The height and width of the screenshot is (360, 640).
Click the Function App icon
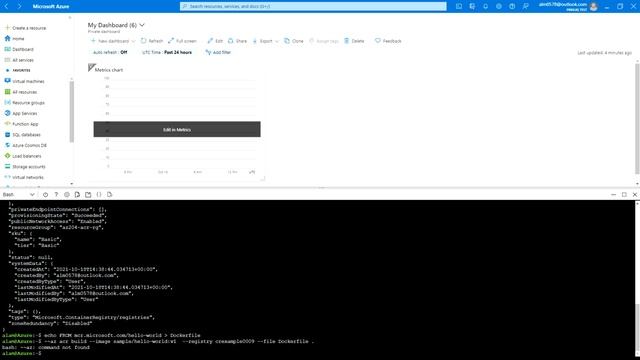pyautogui.click(x=7, y=124)
